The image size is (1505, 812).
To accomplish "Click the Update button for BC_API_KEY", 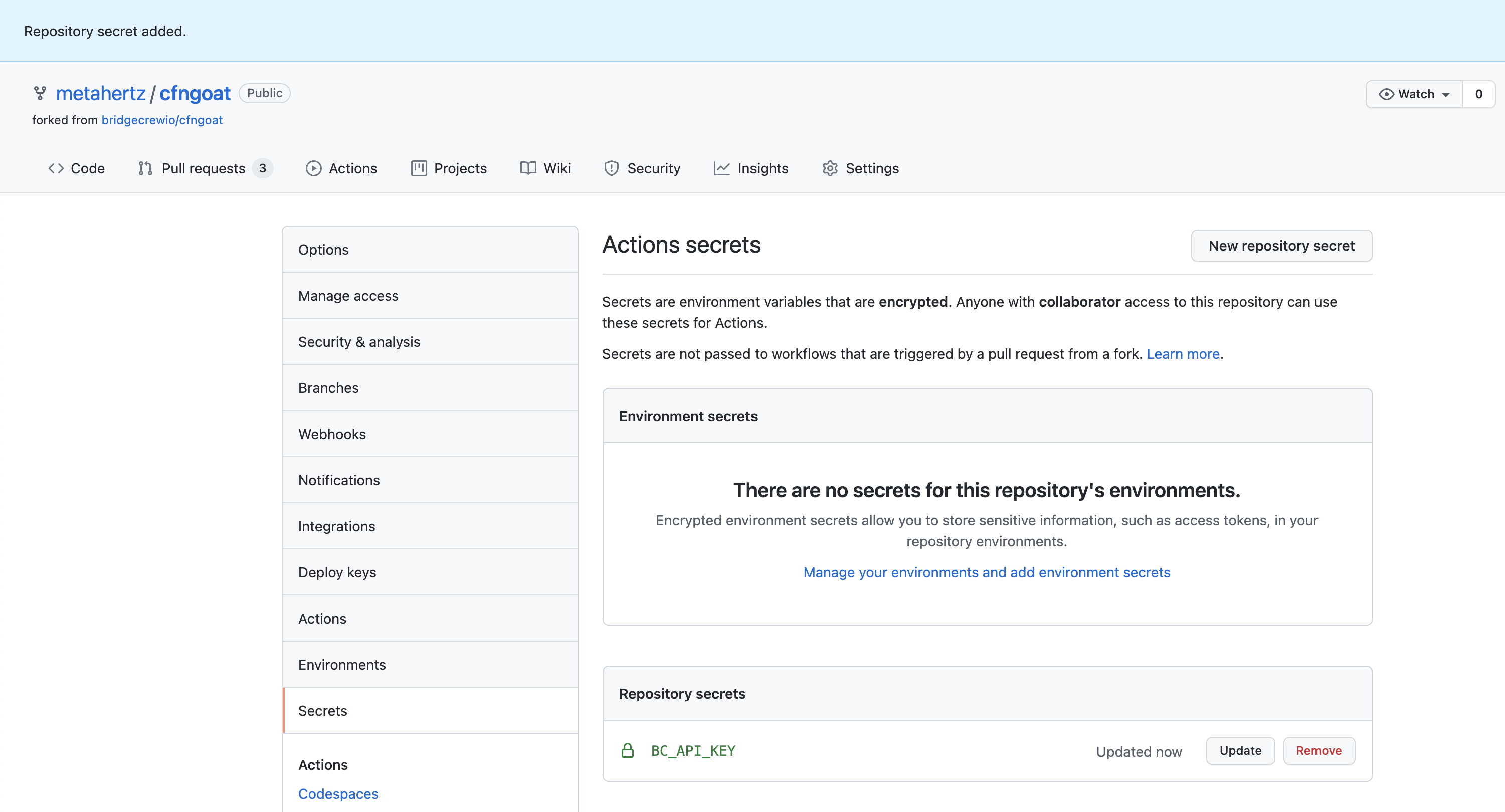I will [x=1240, y=750].
